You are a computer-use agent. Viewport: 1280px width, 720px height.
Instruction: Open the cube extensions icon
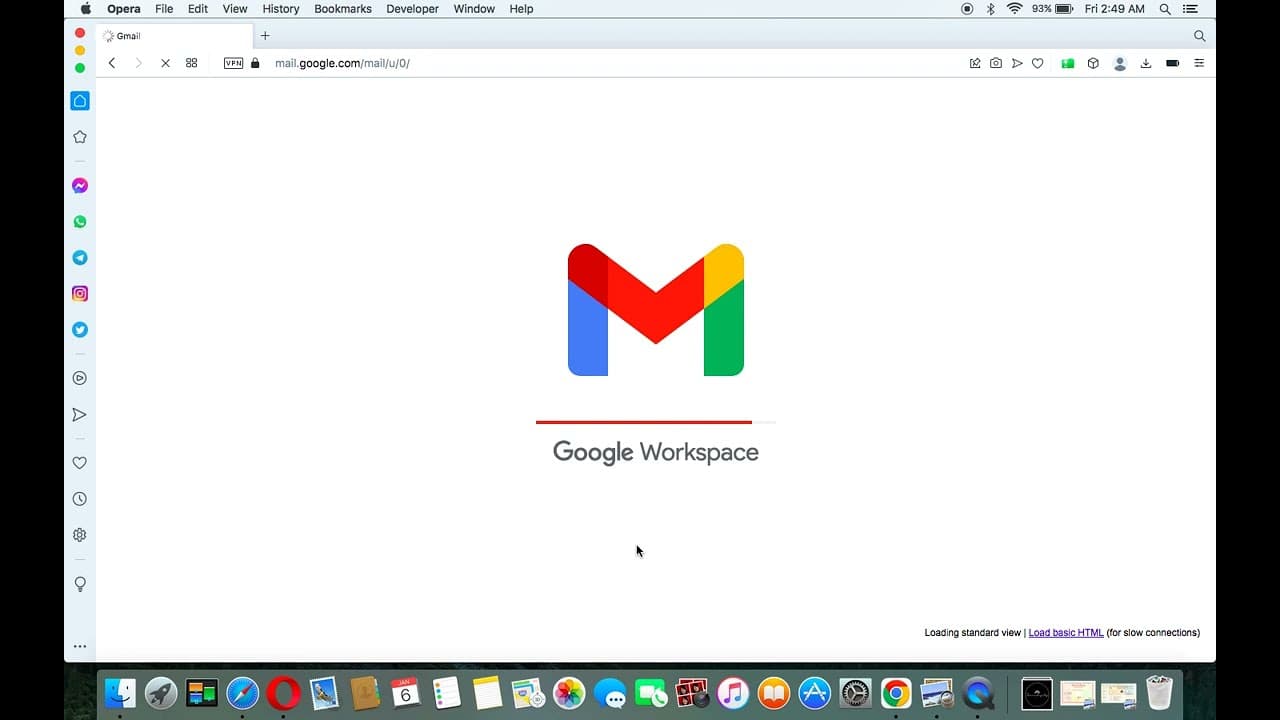[1093, 63]
